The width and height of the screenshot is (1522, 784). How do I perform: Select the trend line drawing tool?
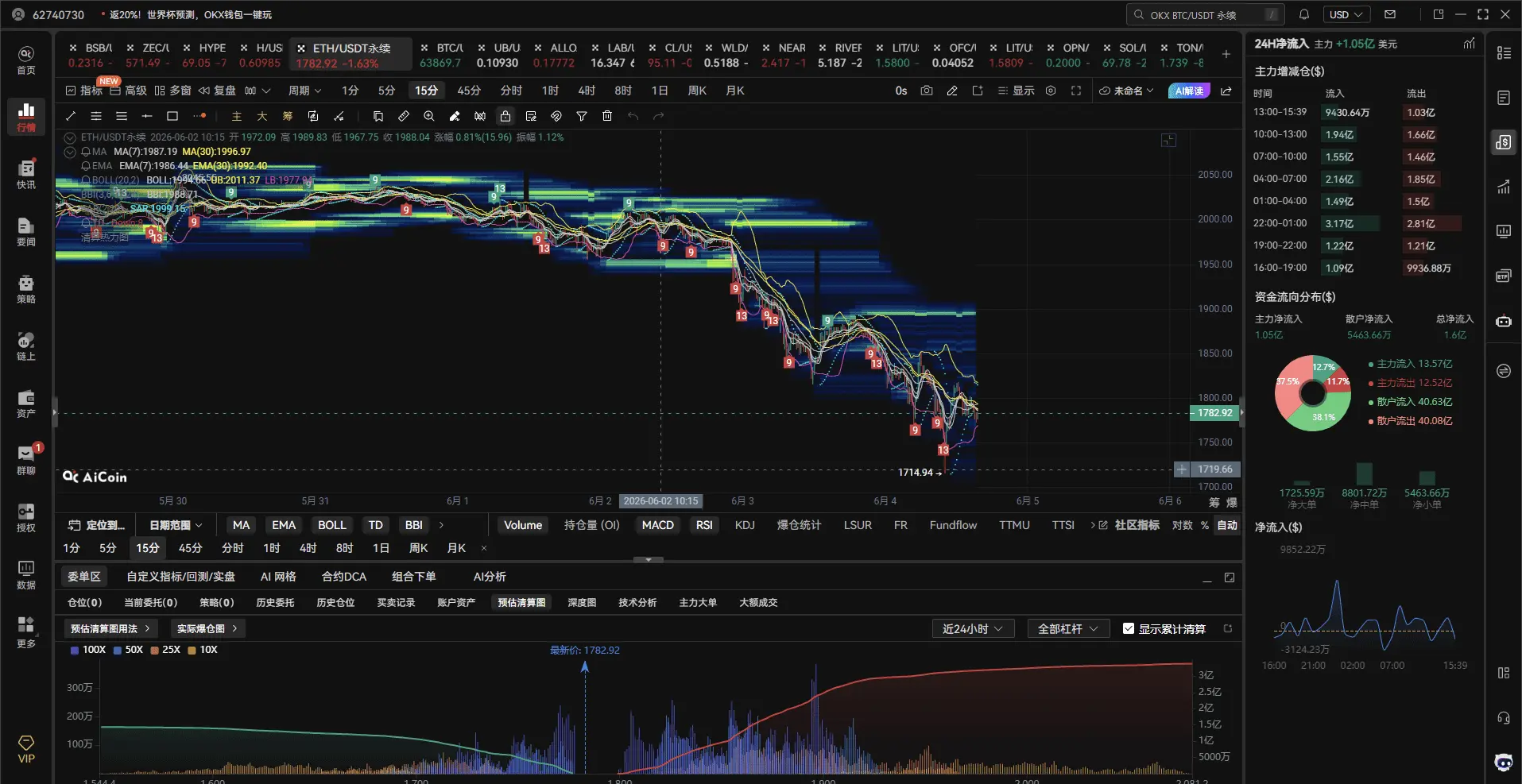point(71,116)
